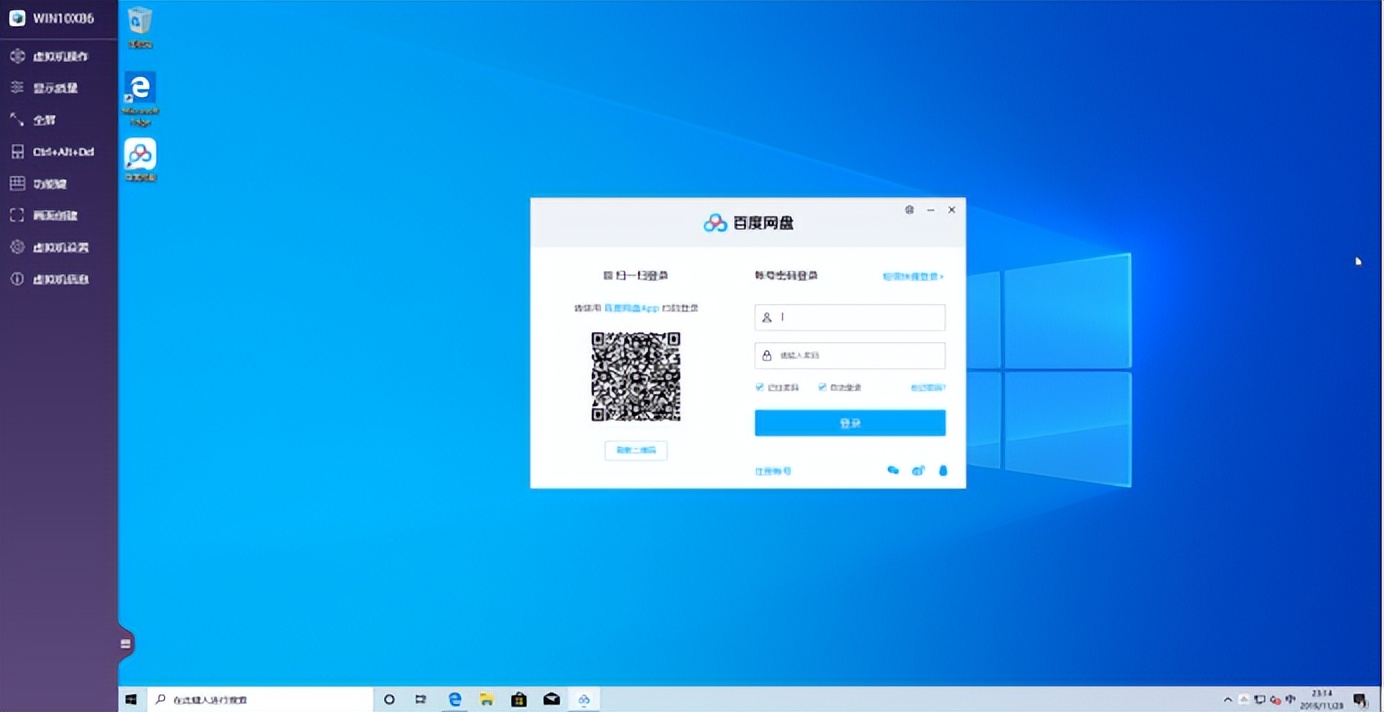Click inside the username input field
The height and width of the screenshot is (712, 1384).
pos(850,317)
